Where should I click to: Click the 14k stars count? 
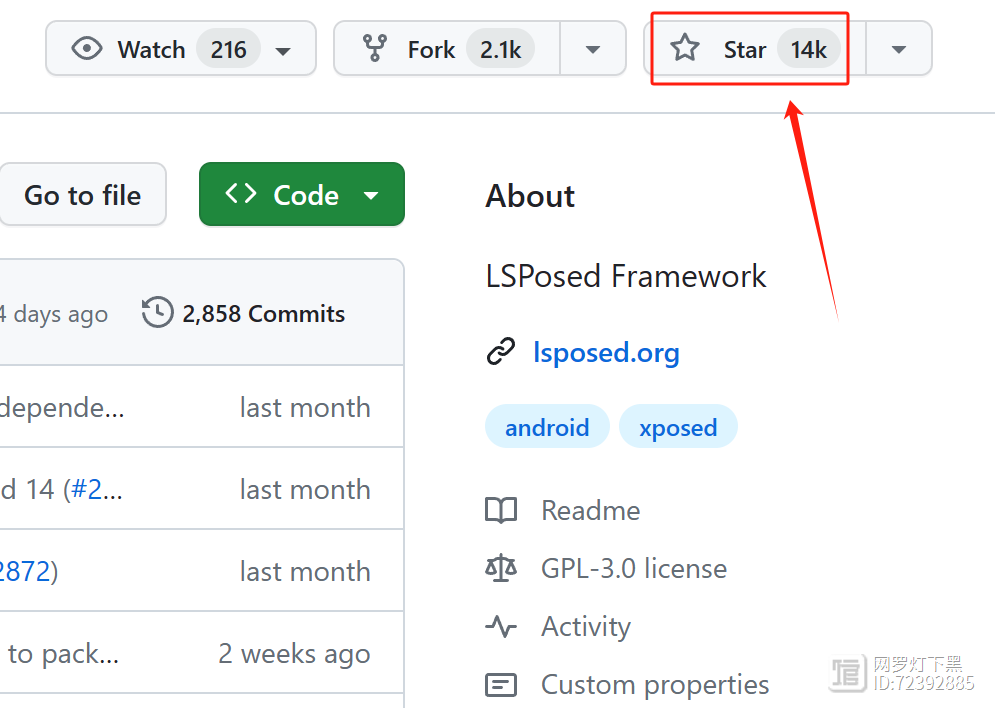[x=808, y=49]
